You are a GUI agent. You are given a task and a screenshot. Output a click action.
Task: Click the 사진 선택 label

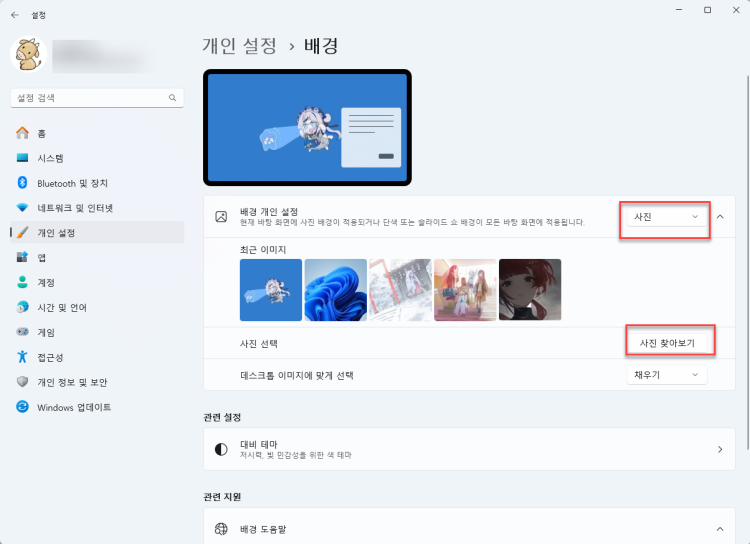(x=259, y=344)
